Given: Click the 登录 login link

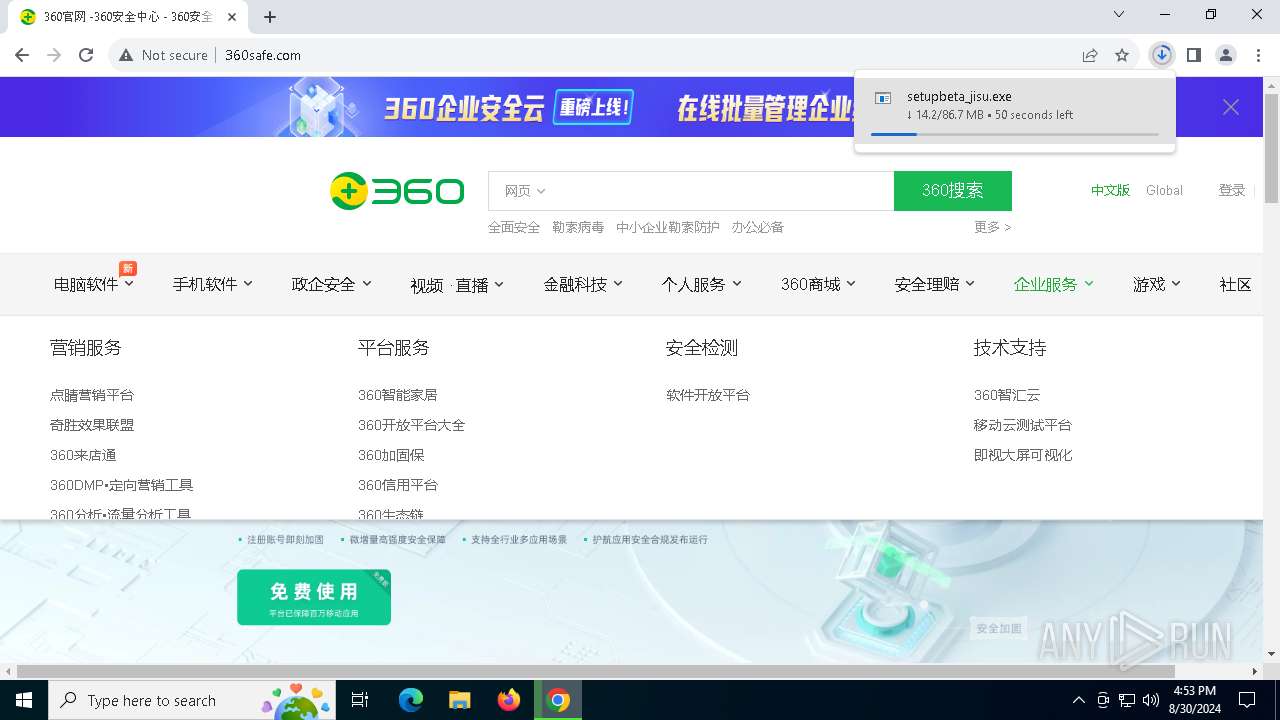Looking at the screenshot, I should click(x=1231, y=190).
